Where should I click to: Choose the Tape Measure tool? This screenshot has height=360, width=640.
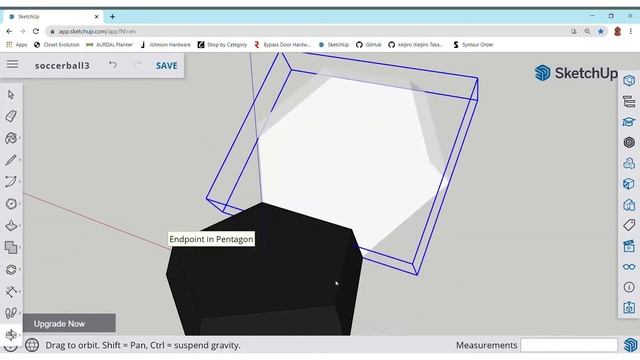coord(11,291)
